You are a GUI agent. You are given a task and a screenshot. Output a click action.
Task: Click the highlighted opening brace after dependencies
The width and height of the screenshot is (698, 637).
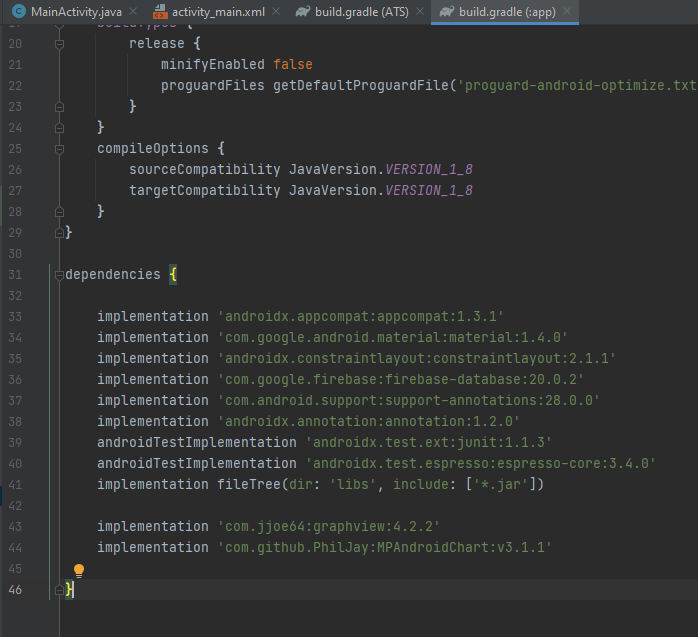click(173, 275)
